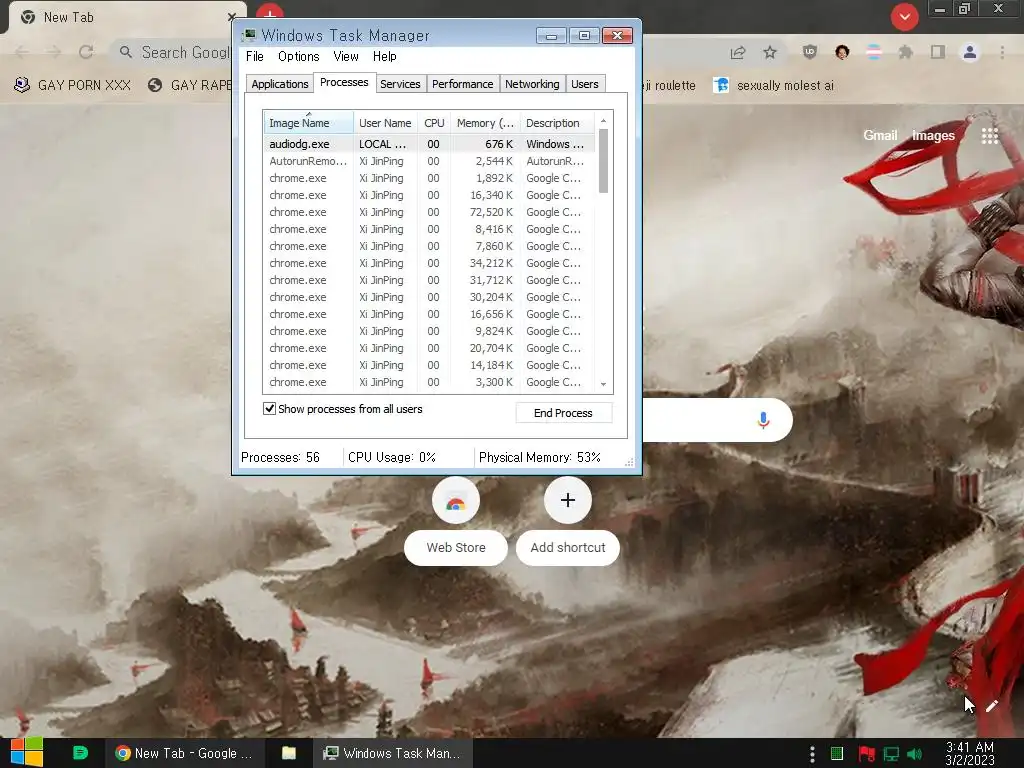Click the red tab search chevron in Chrome
1024x768 pixels.
pos(904,17)
